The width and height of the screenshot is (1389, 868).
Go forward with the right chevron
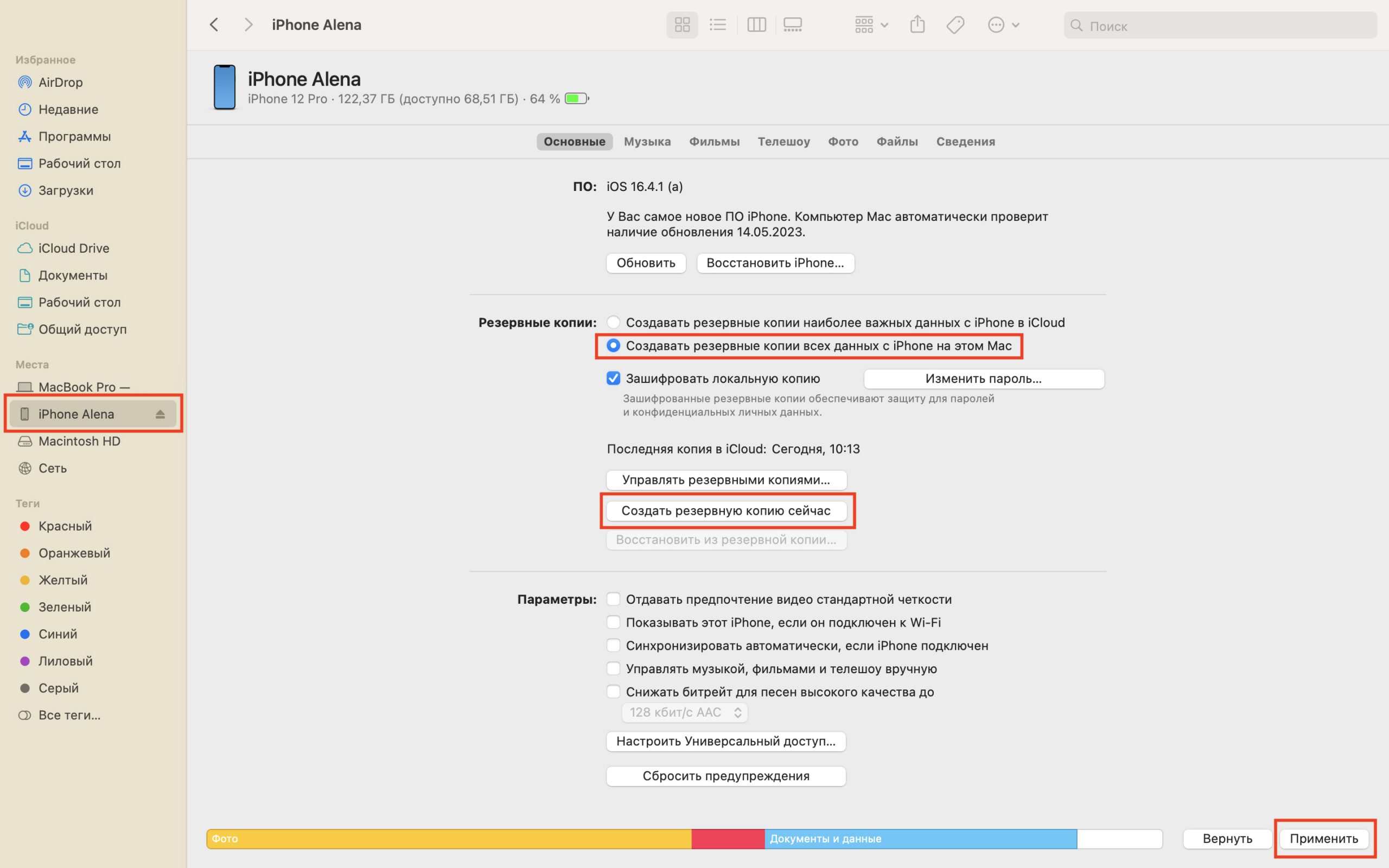[x=248, y=25]
